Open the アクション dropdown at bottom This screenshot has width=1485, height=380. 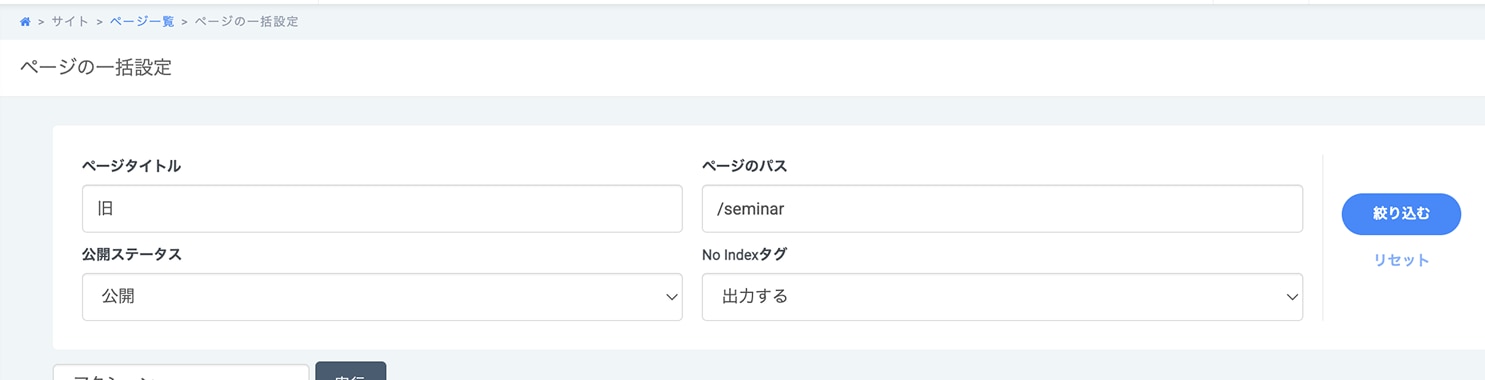click(181, 373)
